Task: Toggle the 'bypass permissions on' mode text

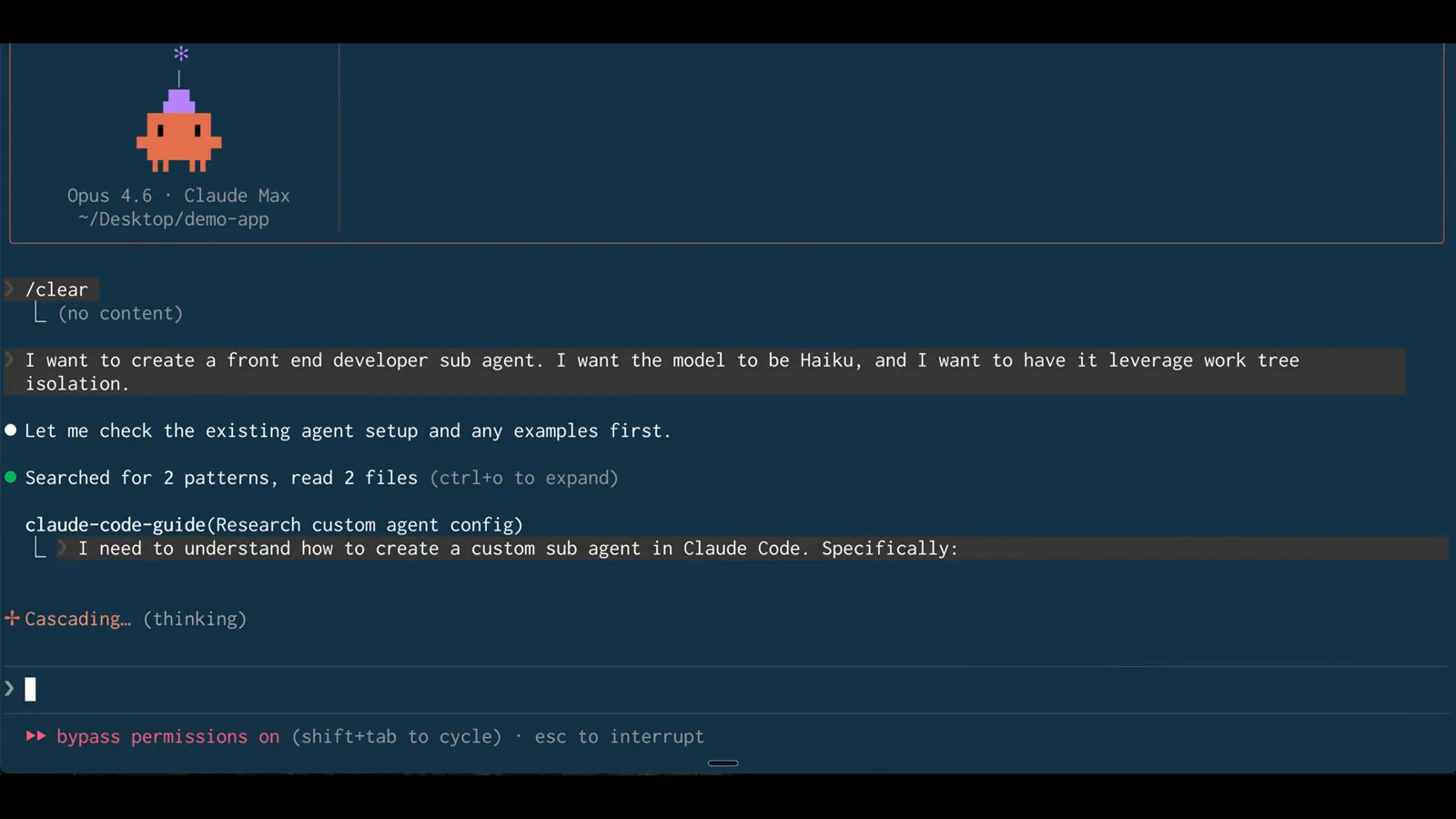Action: point(168,736)
